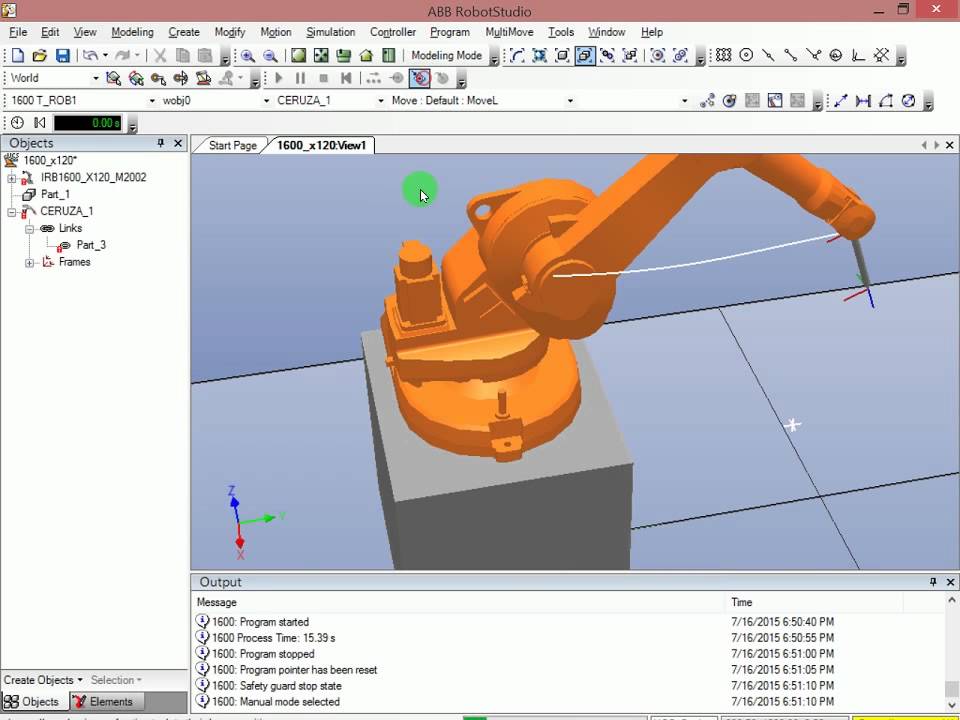Click the Undo arrow icon
Screen dimensions: 960x720
click(90, 56)
